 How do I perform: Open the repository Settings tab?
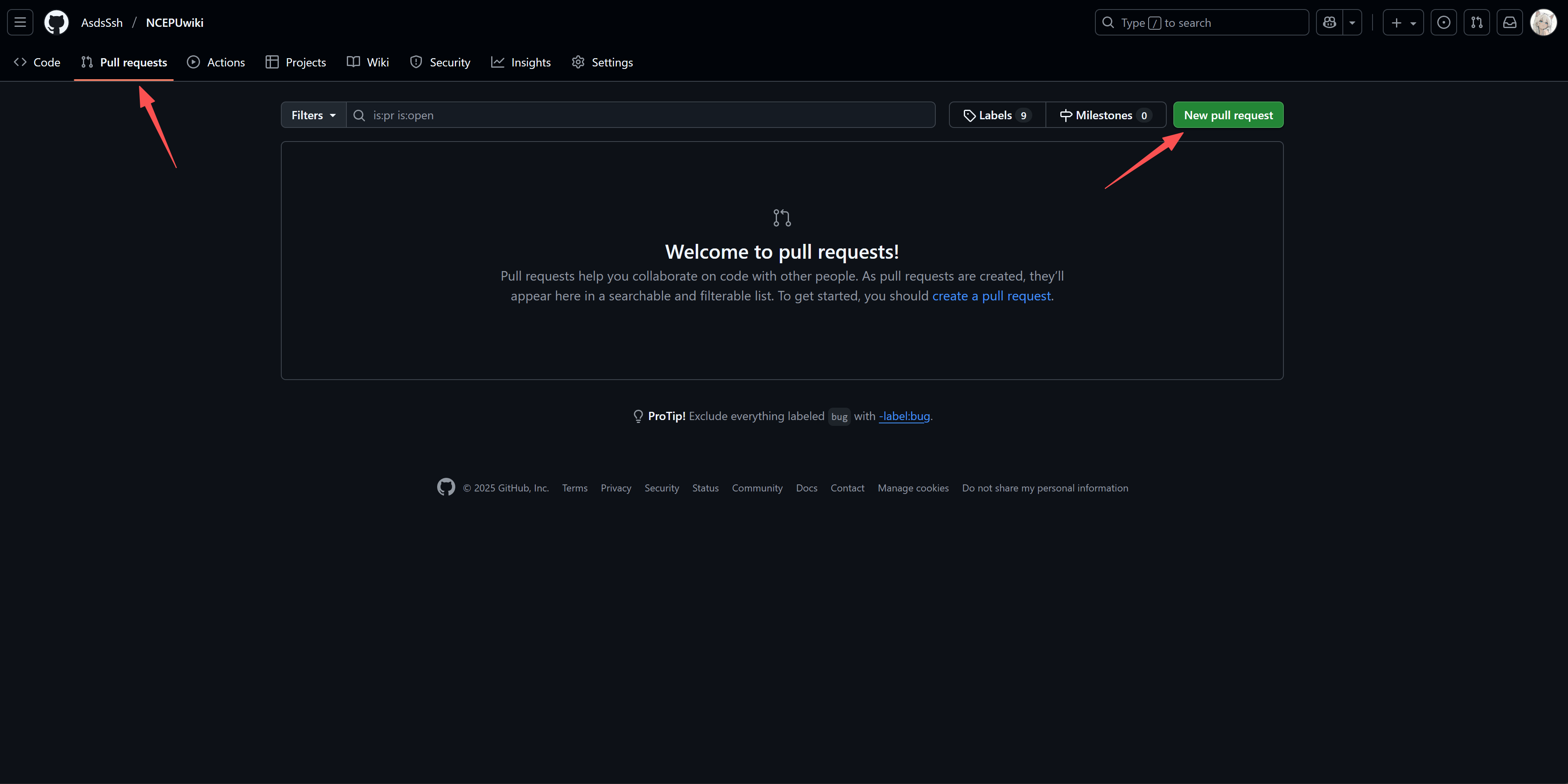pos(602,61)
